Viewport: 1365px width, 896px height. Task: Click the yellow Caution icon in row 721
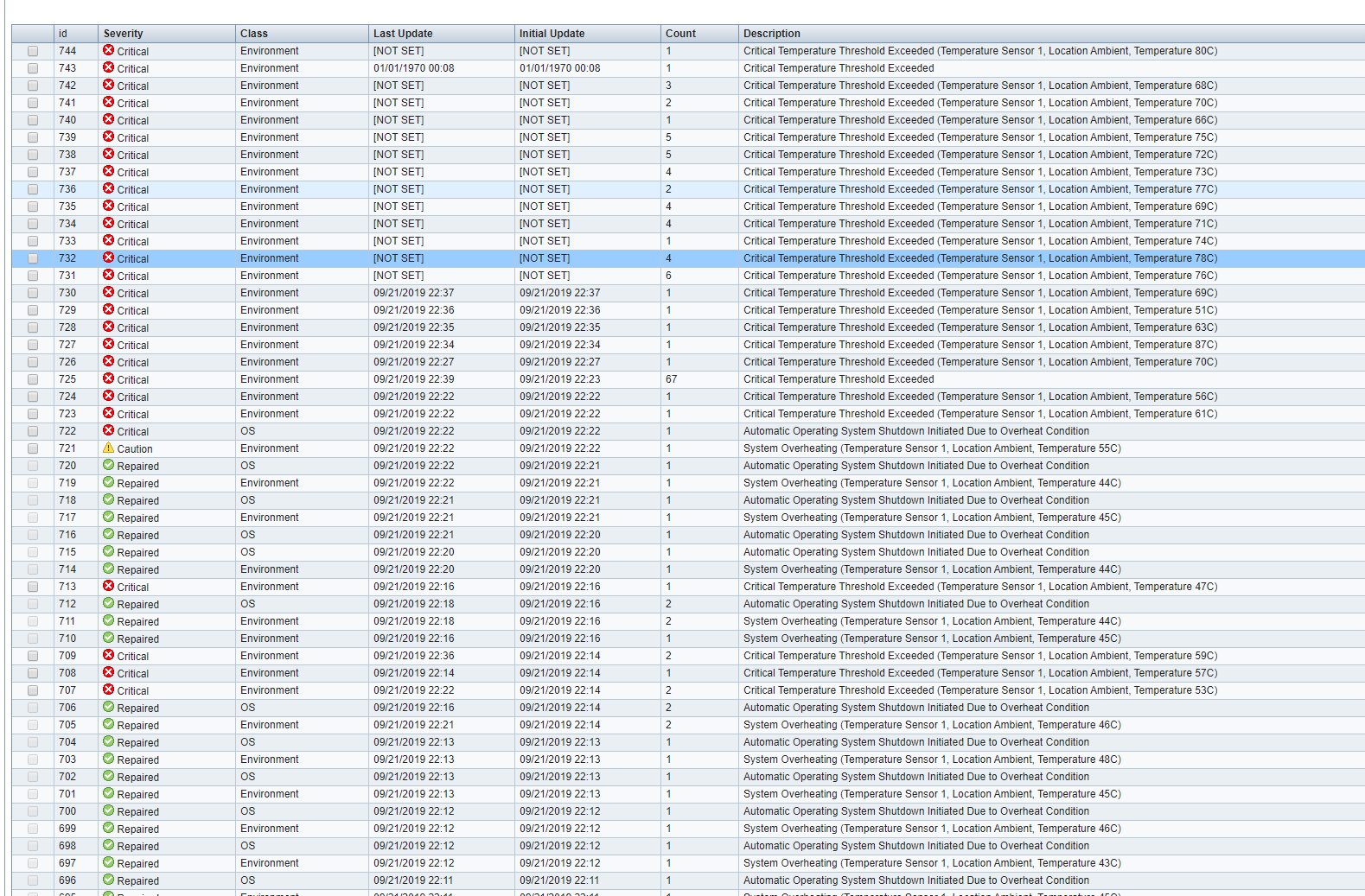108,448
